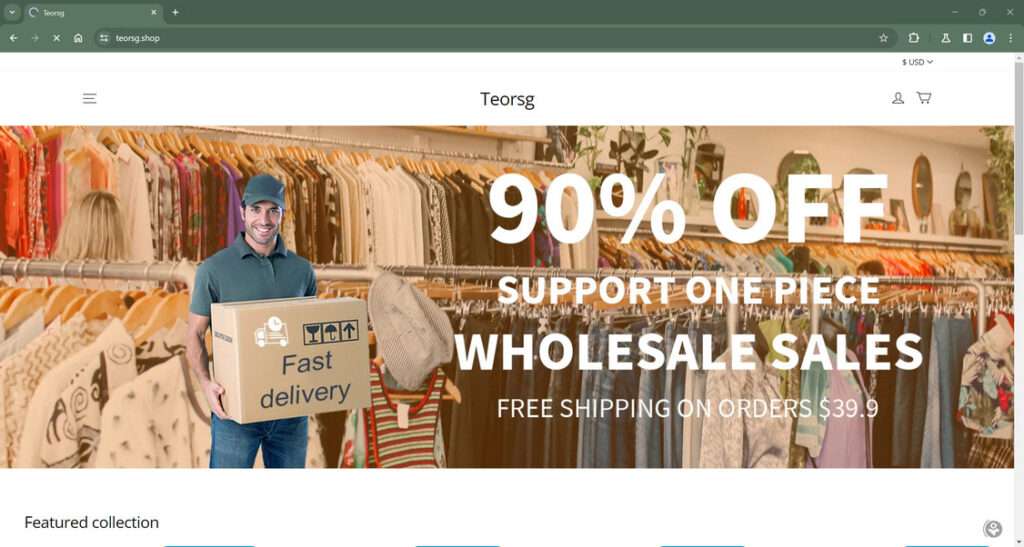Open the Chrome profile avatar
1024x547 pixels.
(989, 38)
